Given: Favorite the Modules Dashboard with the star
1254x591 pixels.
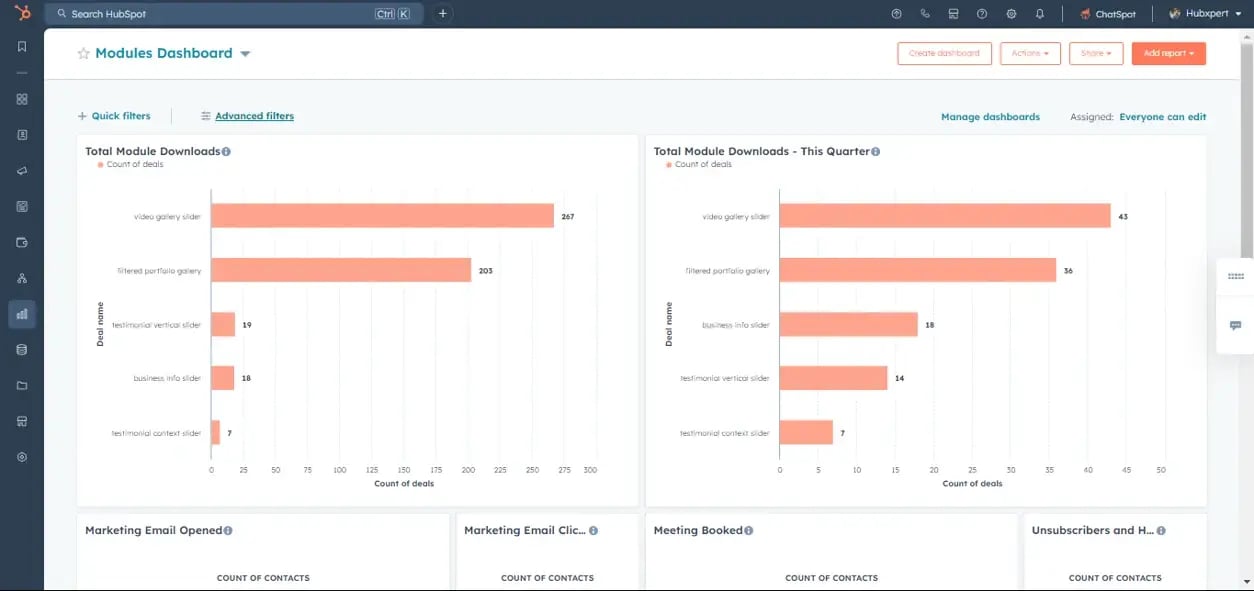Looking at the screenshot, I should click(x=84, y=54).
